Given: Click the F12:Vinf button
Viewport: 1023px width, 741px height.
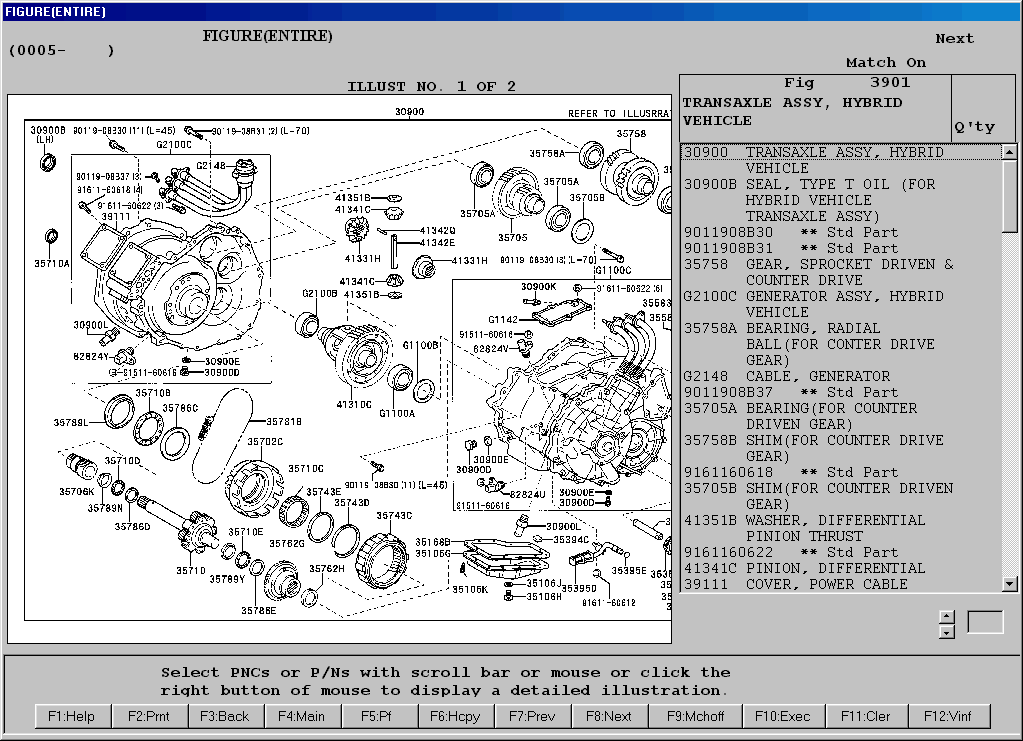Looking at the screenshot, I should pyautogui.click(x=948, y=716).
